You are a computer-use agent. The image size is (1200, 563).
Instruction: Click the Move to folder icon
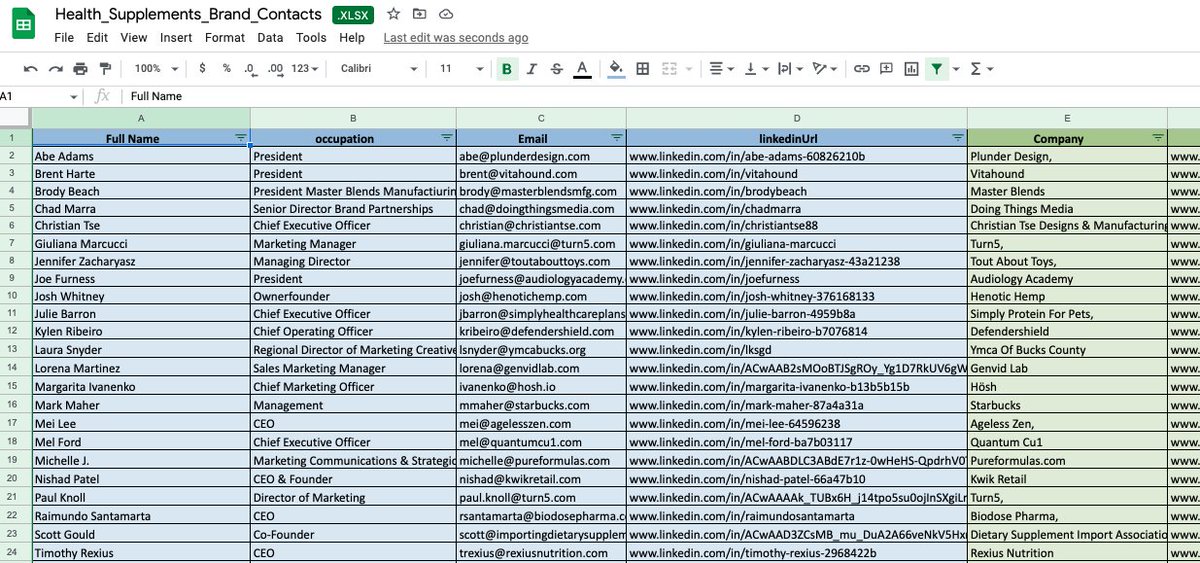point(419,14)
